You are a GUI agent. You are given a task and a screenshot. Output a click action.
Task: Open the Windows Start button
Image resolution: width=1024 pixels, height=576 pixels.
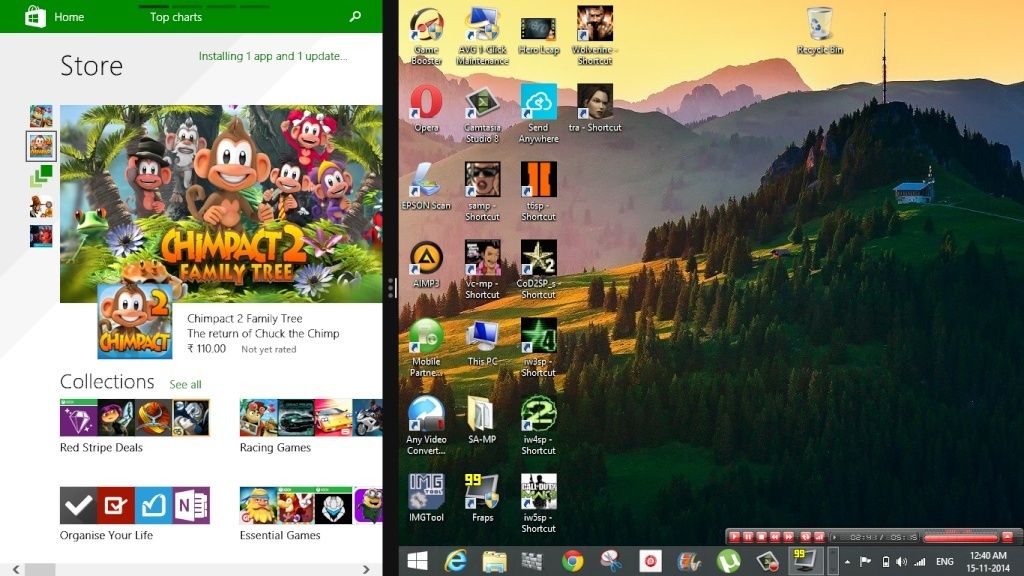417,561
